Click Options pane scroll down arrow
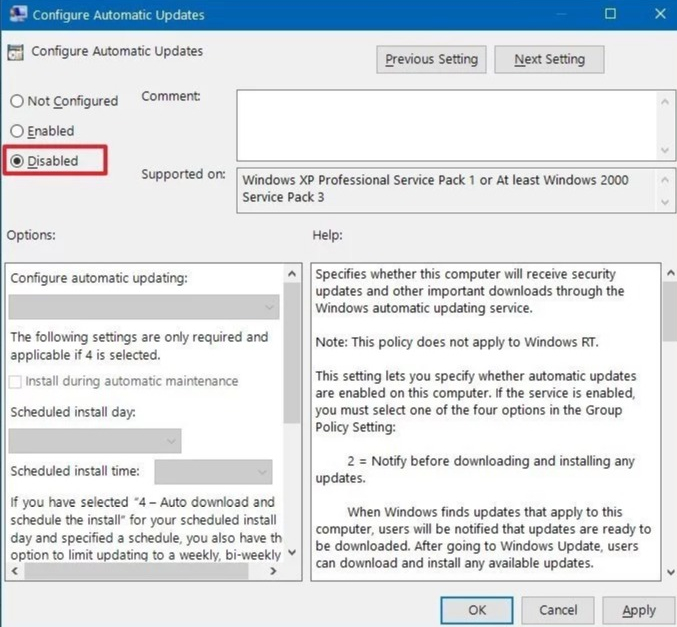 pos(292,552)
